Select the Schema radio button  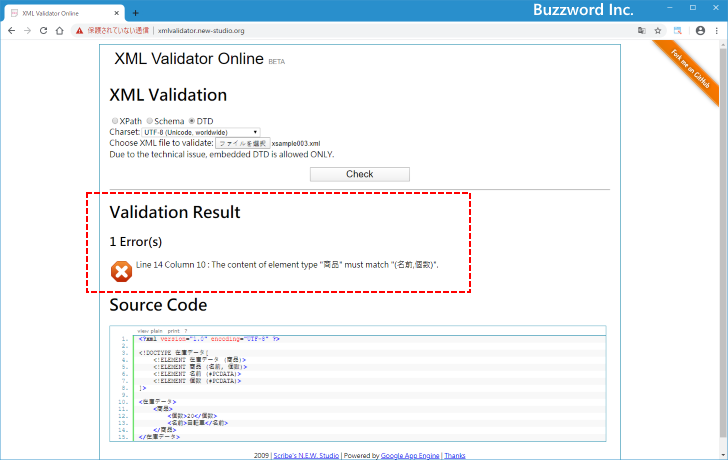(150, 121)
